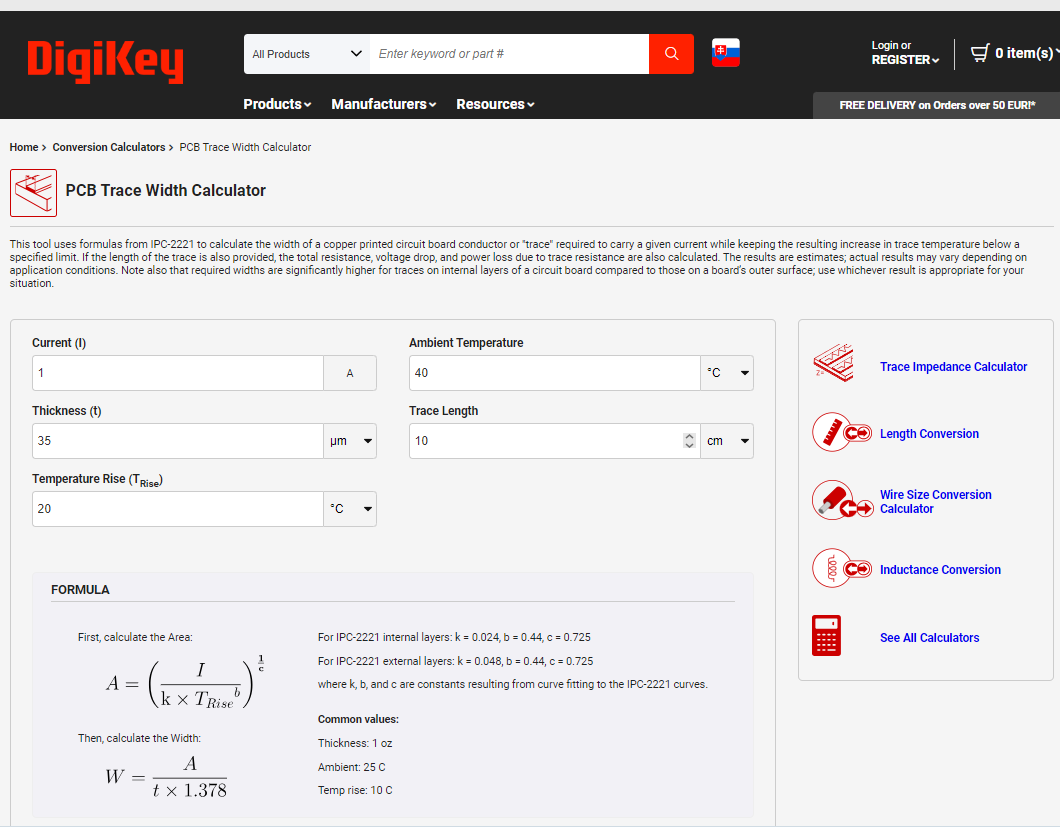This screenshot has width=1060, height=827.
Task: Open the Thickness unit dropdown
Action: point(350,441)
